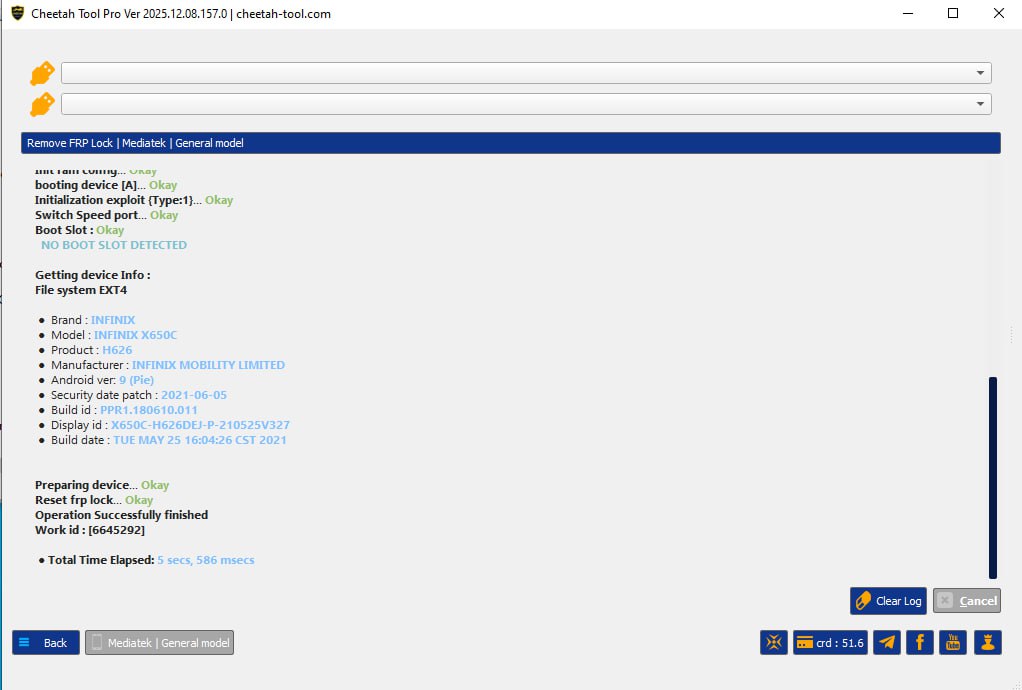Viewport: 1022px width, 690px height.
Task: Clear the log with Clear Log
Action: pos(888,601)
